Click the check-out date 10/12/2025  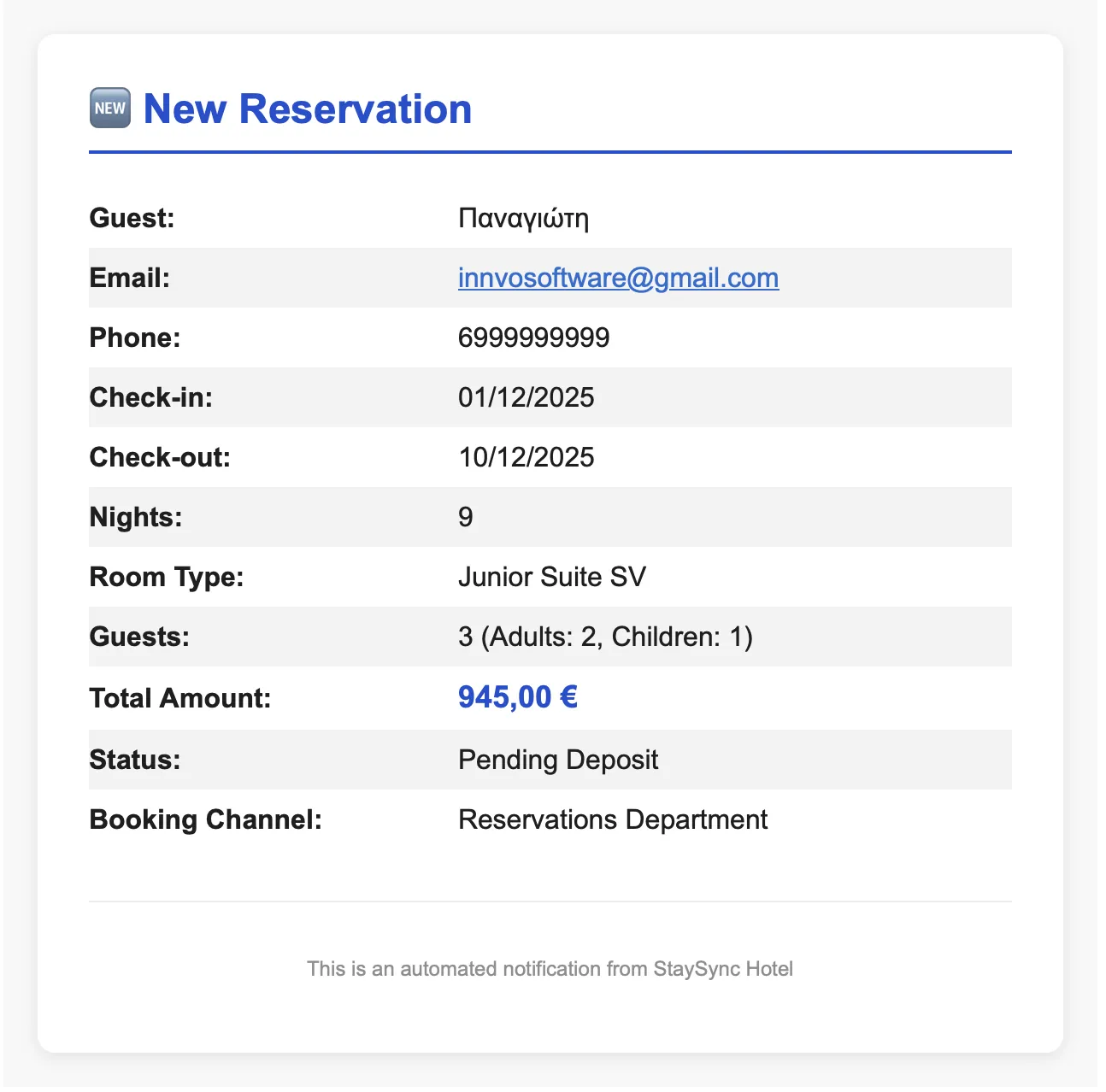526,457
